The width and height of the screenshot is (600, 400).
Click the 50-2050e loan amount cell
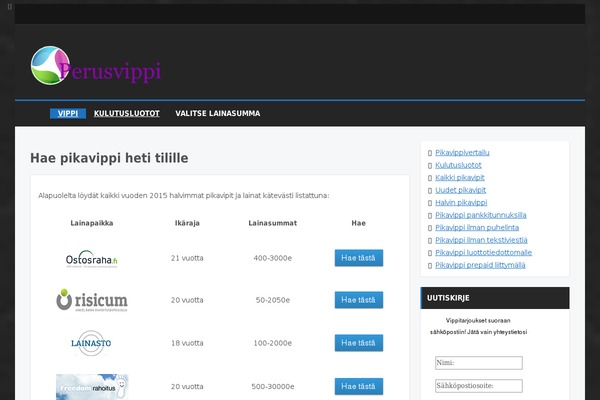(x=272, y=300)
